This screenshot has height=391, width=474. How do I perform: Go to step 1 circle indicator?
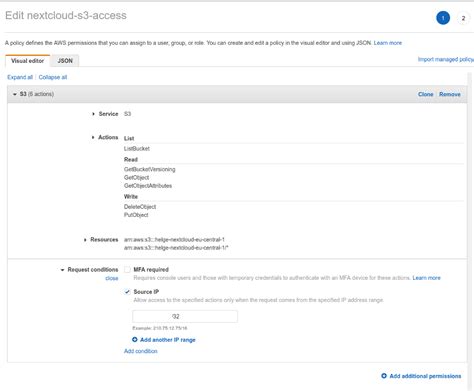443,18
